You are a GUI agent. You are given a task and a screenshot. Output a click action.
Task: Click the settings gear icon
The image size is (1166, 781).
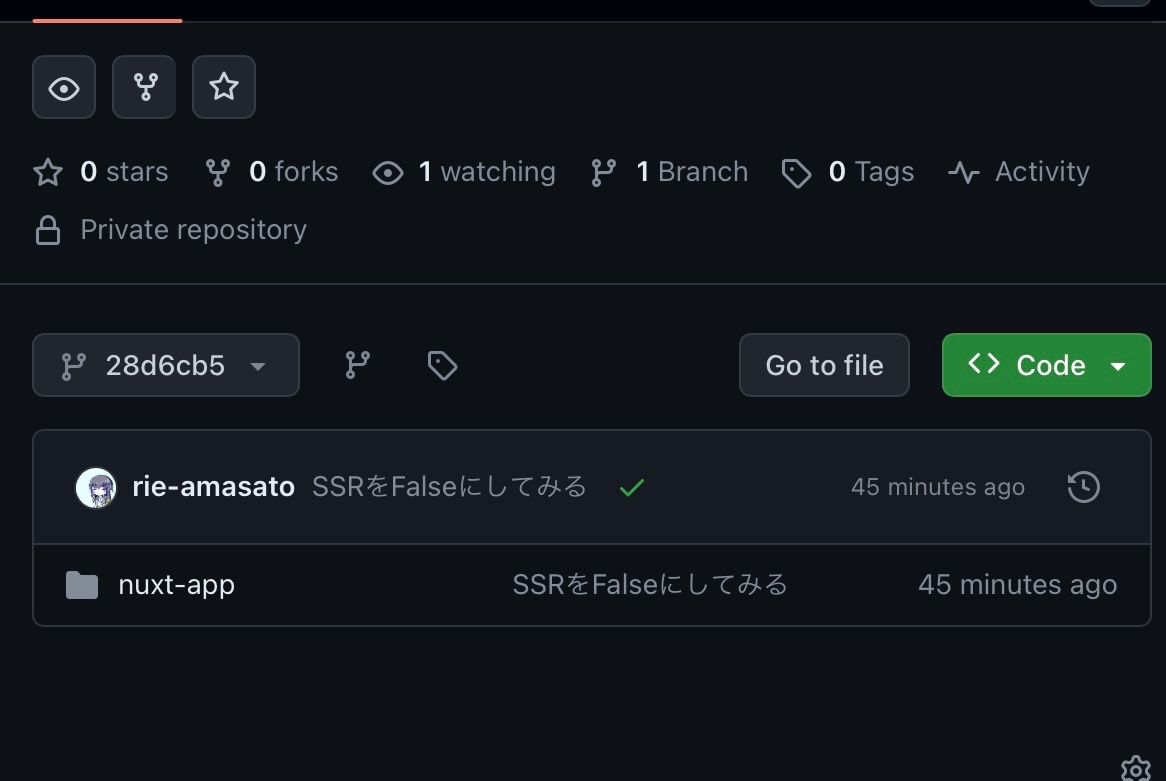click(x=1136, y=769)
